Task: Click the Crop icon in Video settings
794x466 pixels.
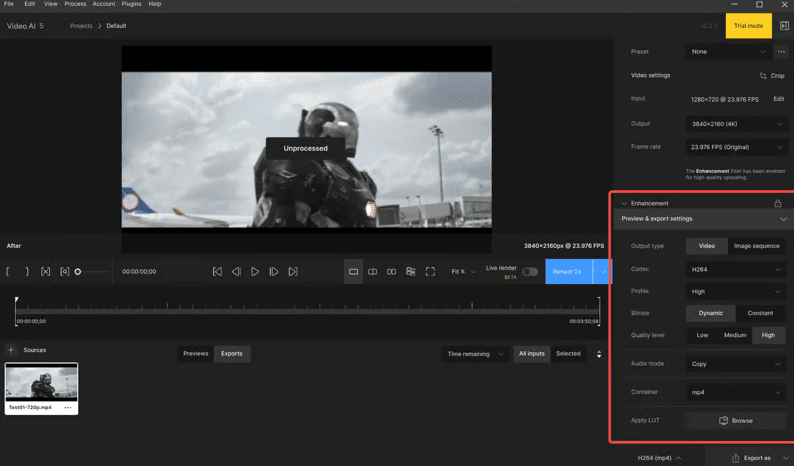Action: click(763, 75)
